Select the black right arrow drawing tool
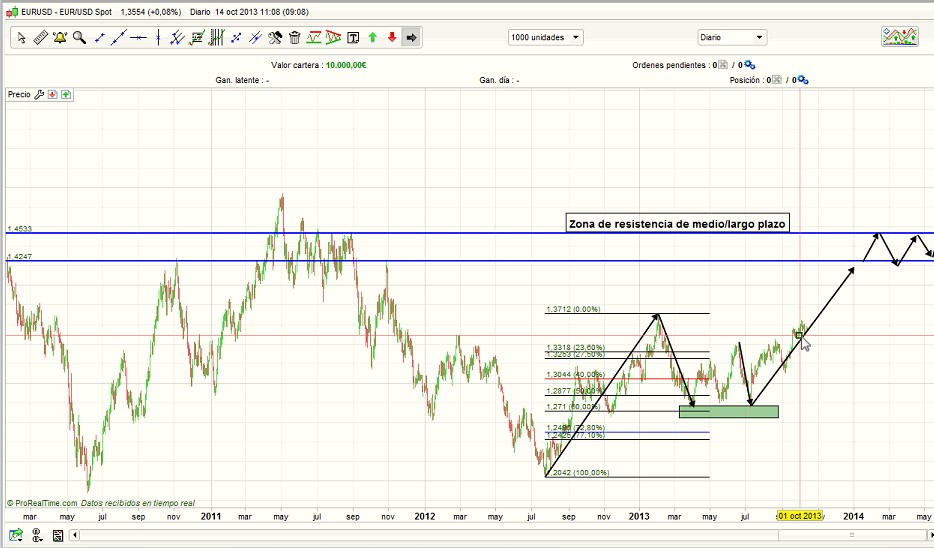Viewport: 934px width, 548px height. pyautogui.click(x=412, y=38)
